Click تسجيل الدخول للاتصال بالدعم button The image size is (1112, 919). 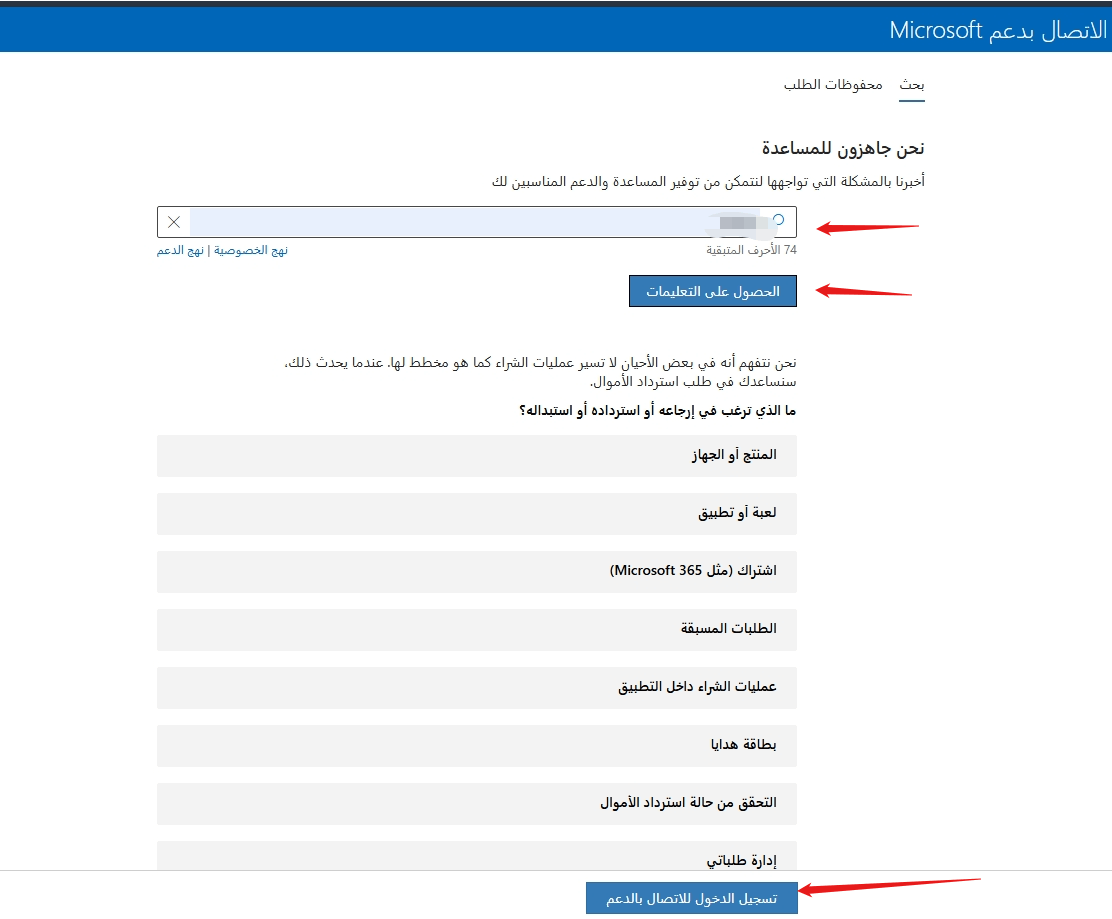691,898
